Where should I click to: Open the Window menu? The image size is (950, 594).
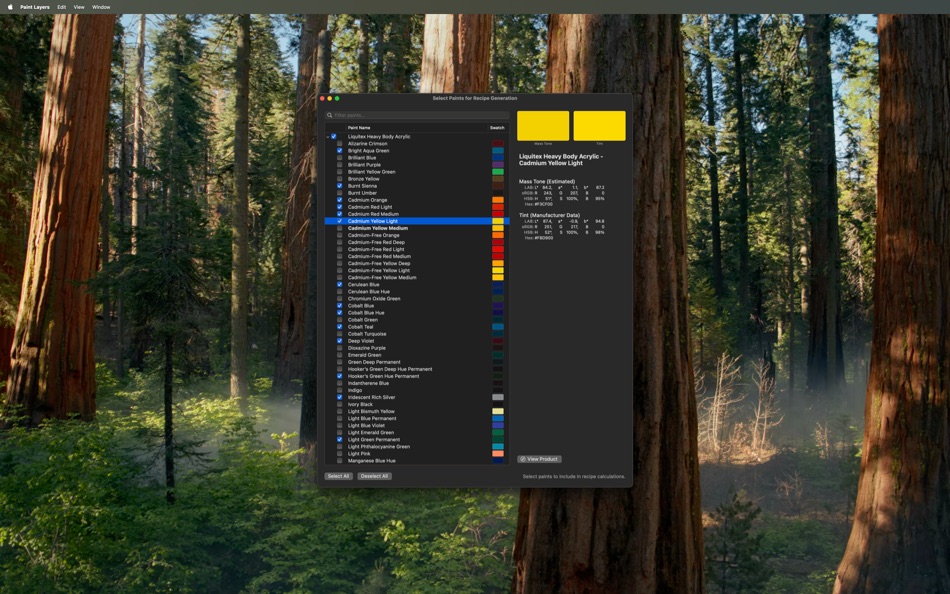pyautogui.click(x=101, y=7)
